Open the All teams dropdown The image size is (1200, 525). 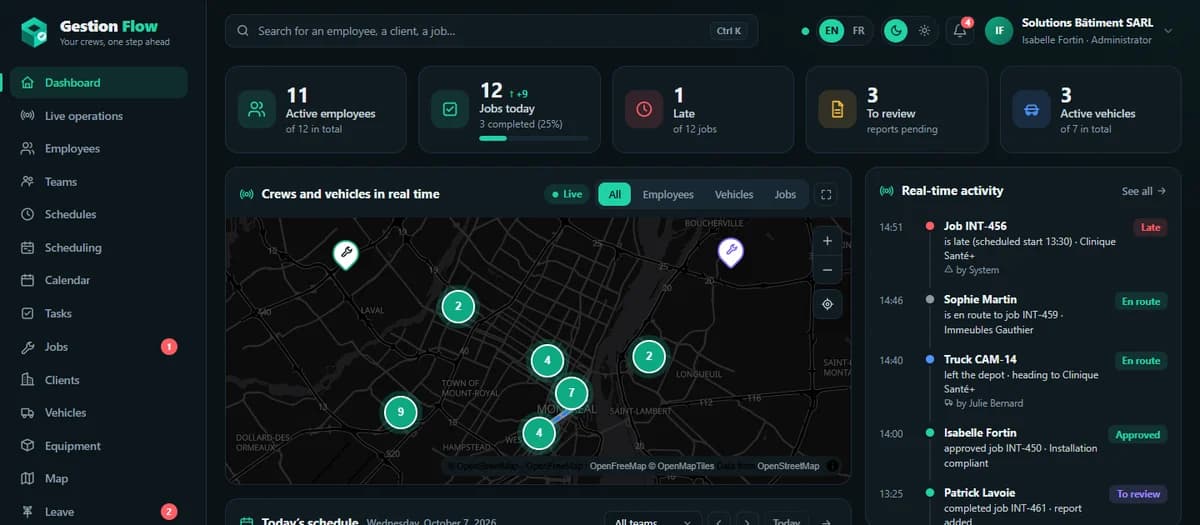pyautogui.click(x=653, y=521)
